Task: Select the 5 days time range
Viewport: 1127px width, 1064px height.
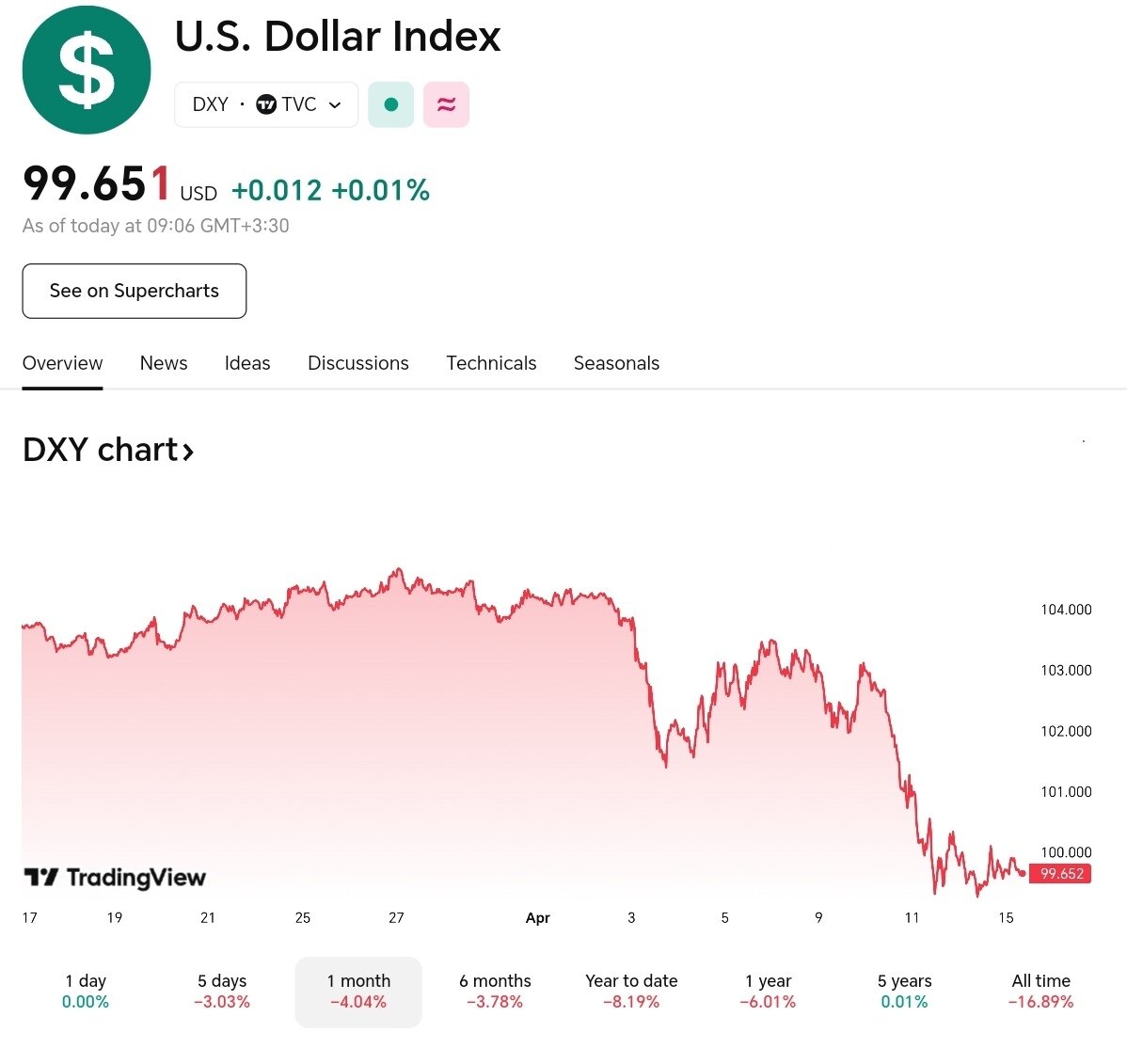Action: [222, 991]
